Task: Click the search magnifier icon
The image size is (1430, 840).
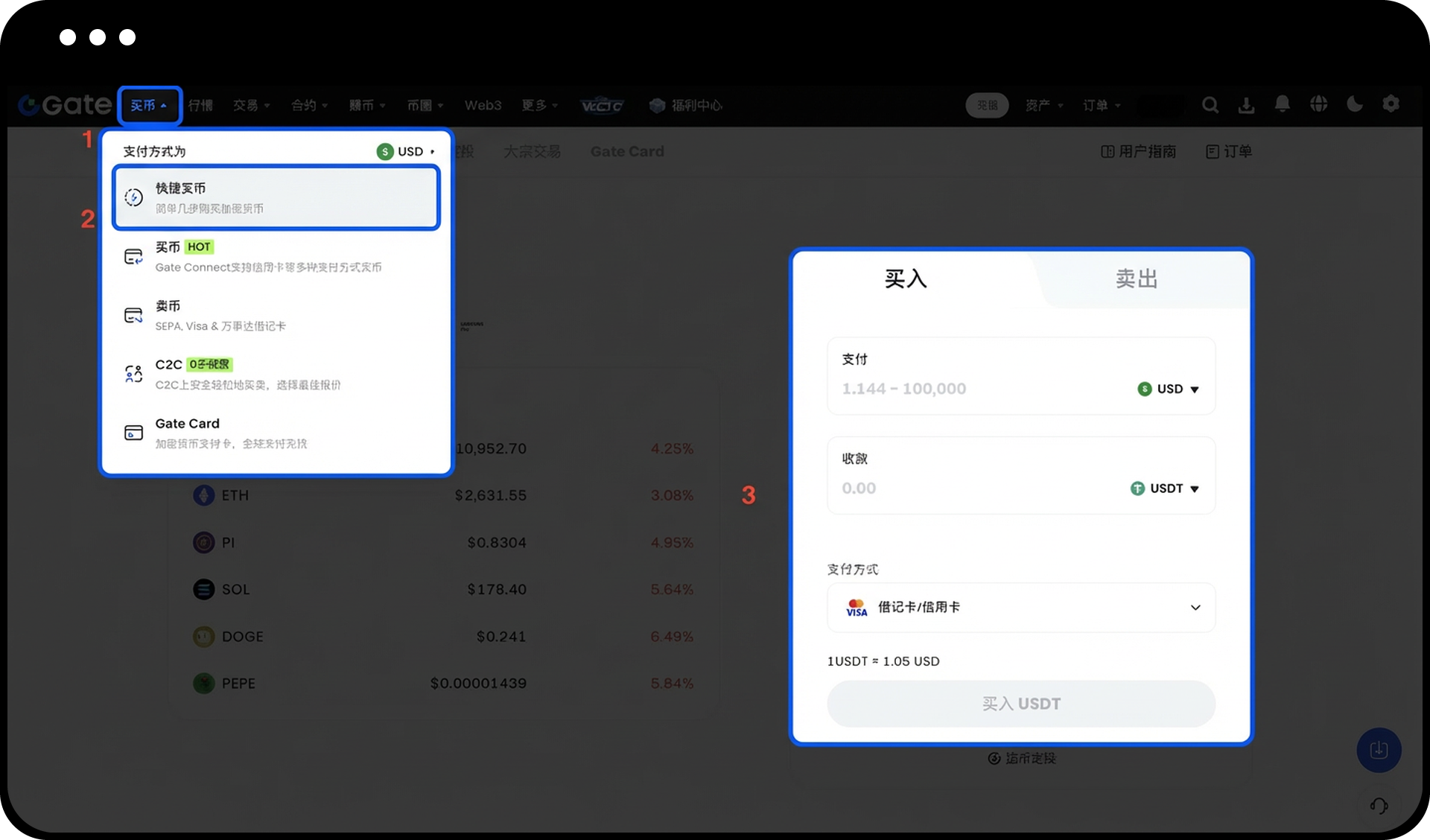Action: point(1210,105)
